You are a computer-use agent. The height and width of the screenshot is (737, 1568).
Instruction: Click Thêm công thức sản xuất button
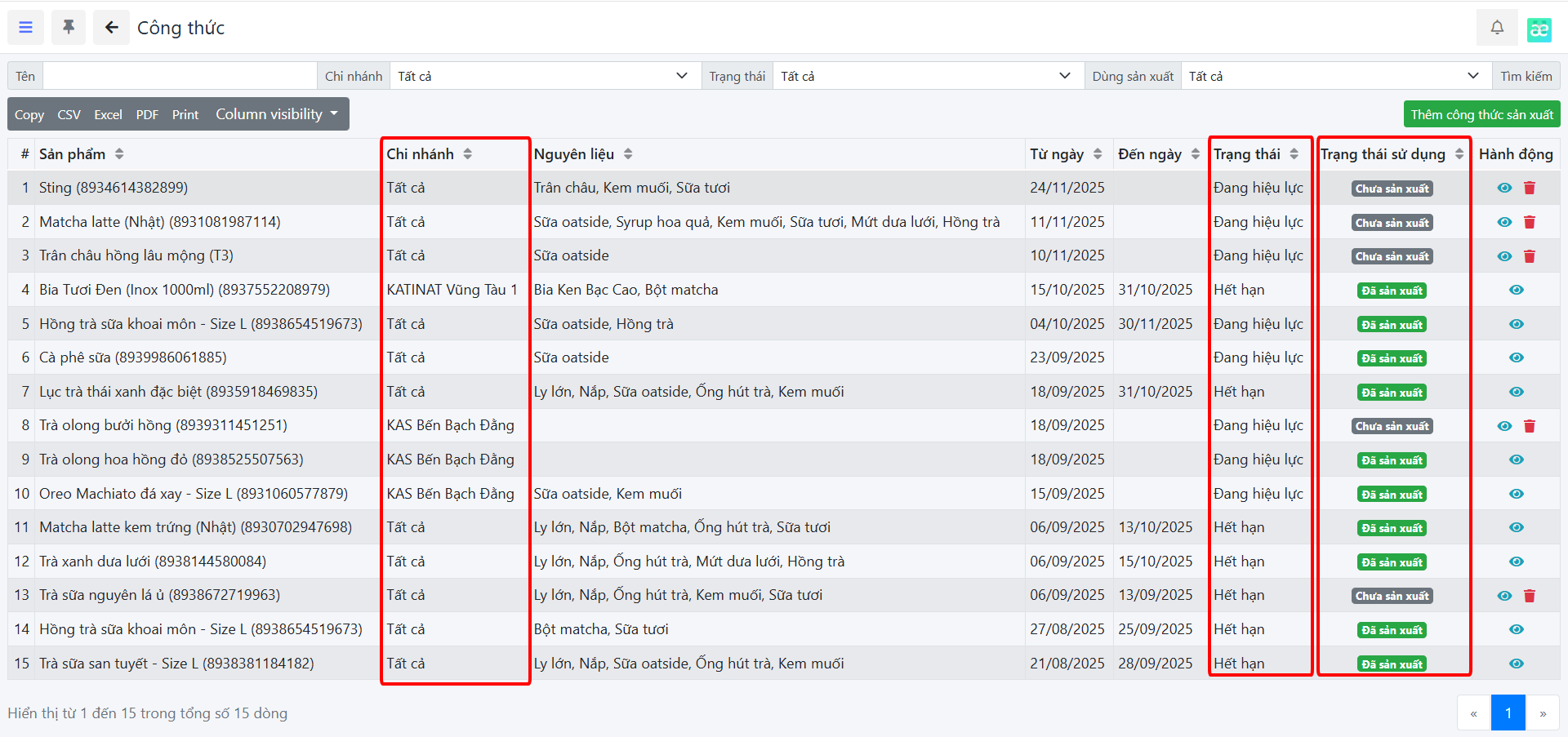(1481, 114)
